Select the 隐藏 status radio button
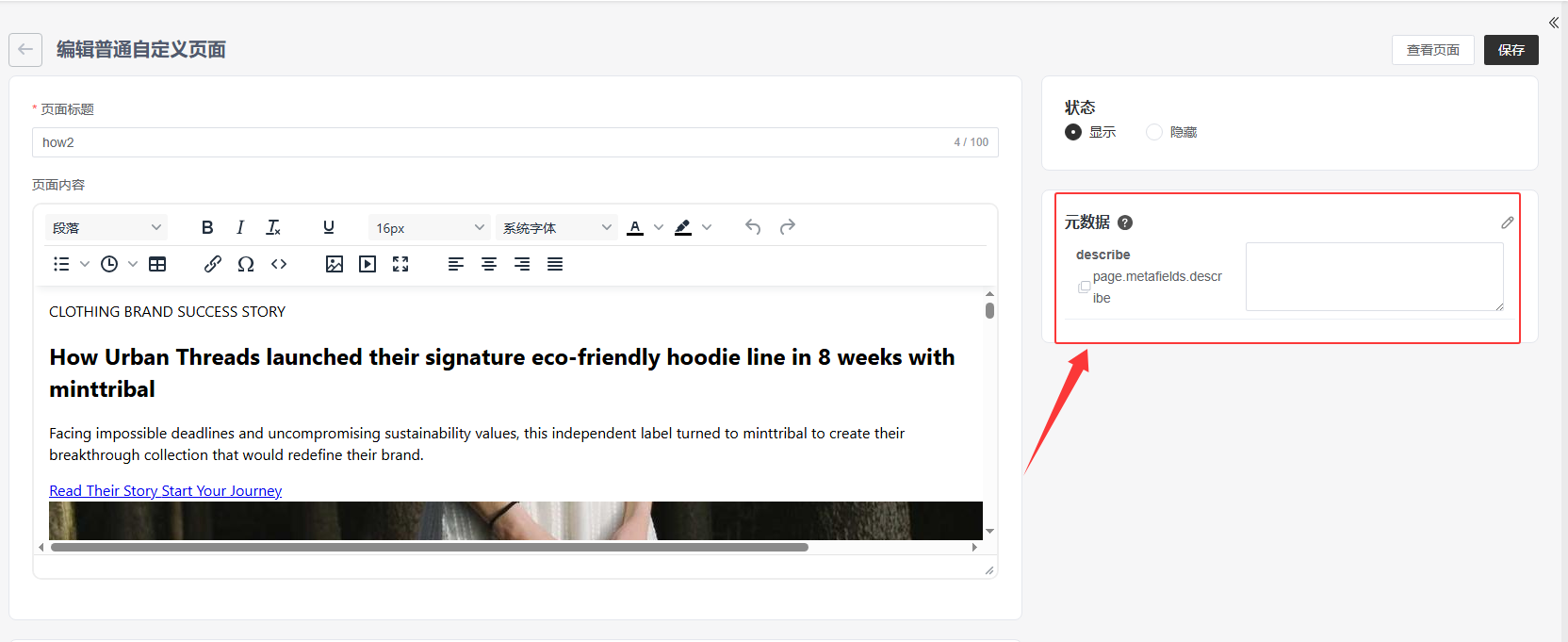 pyautogui.click(x=1154, y=132)
